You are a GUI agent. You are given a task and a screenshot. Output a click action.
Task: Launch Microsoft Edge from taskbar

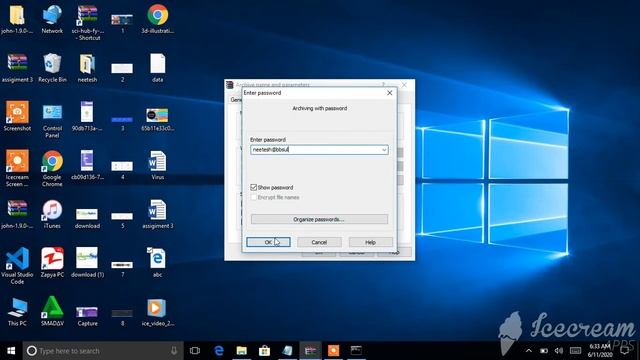click(219, 351)
